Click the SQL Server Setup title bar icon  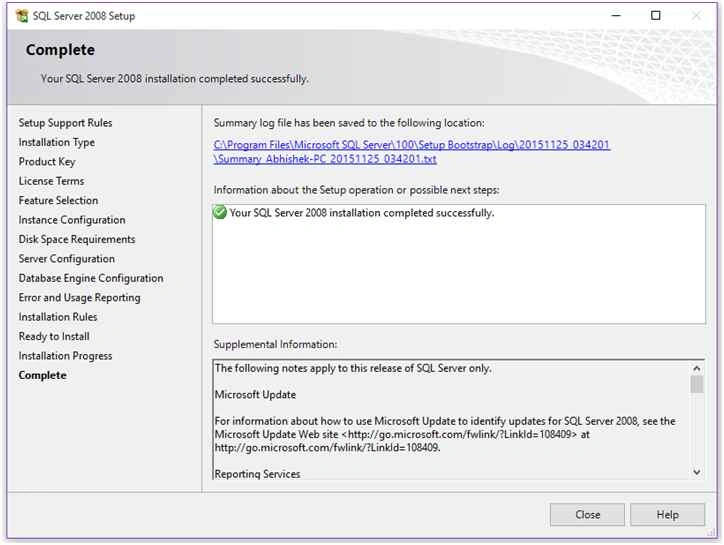pyautogui.click(x=22, y=16)
